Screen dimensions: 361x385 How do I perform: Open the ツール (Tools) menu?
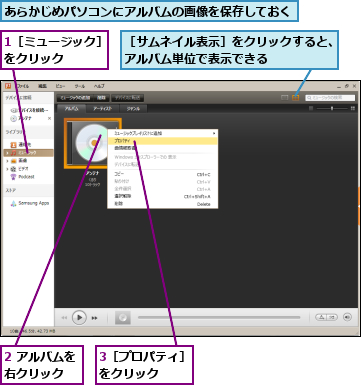click(80, 86)
